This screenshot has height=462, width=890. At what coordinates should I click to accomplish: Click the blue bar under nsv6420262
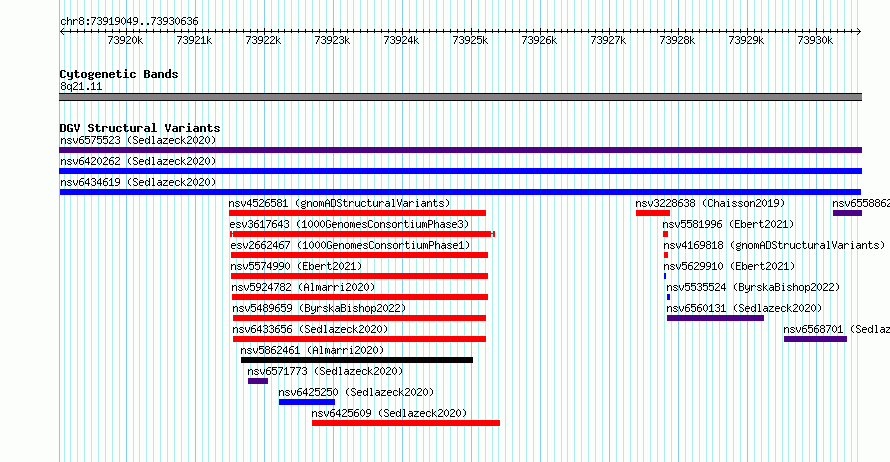coord(460,171)
